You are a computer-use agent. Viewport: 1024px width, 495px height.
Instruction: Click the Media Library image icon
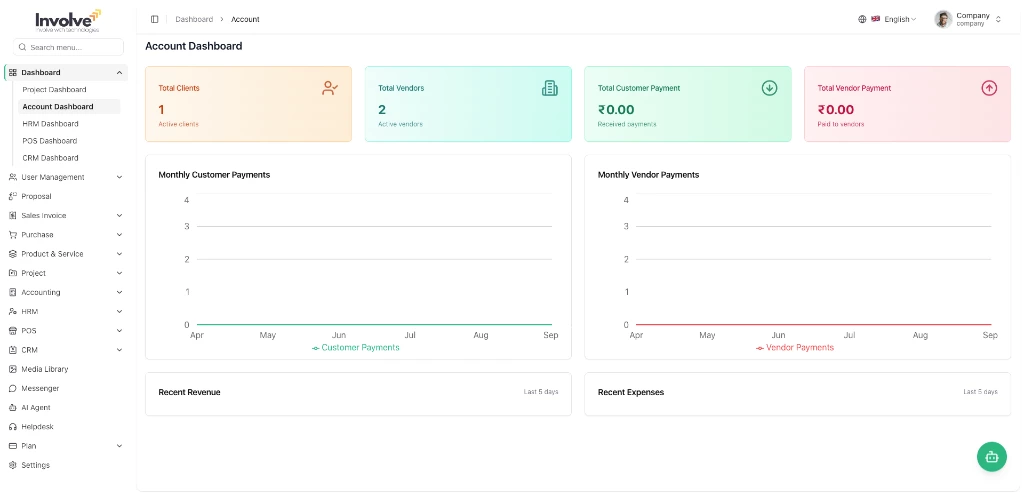pos(12,369)
